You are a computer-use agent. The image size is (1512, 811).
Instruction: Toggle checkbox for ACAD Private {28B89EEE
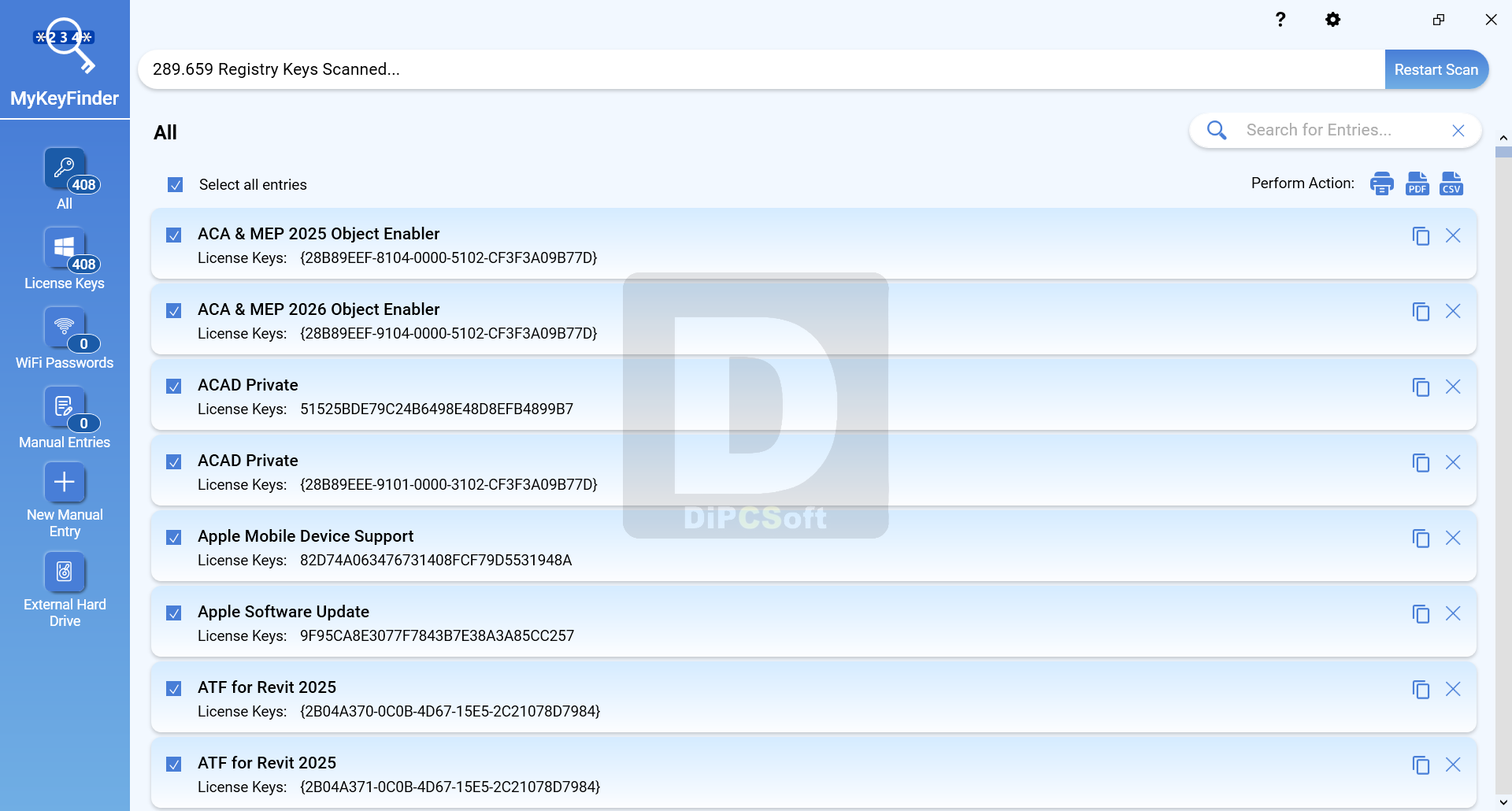coord(174,462)
